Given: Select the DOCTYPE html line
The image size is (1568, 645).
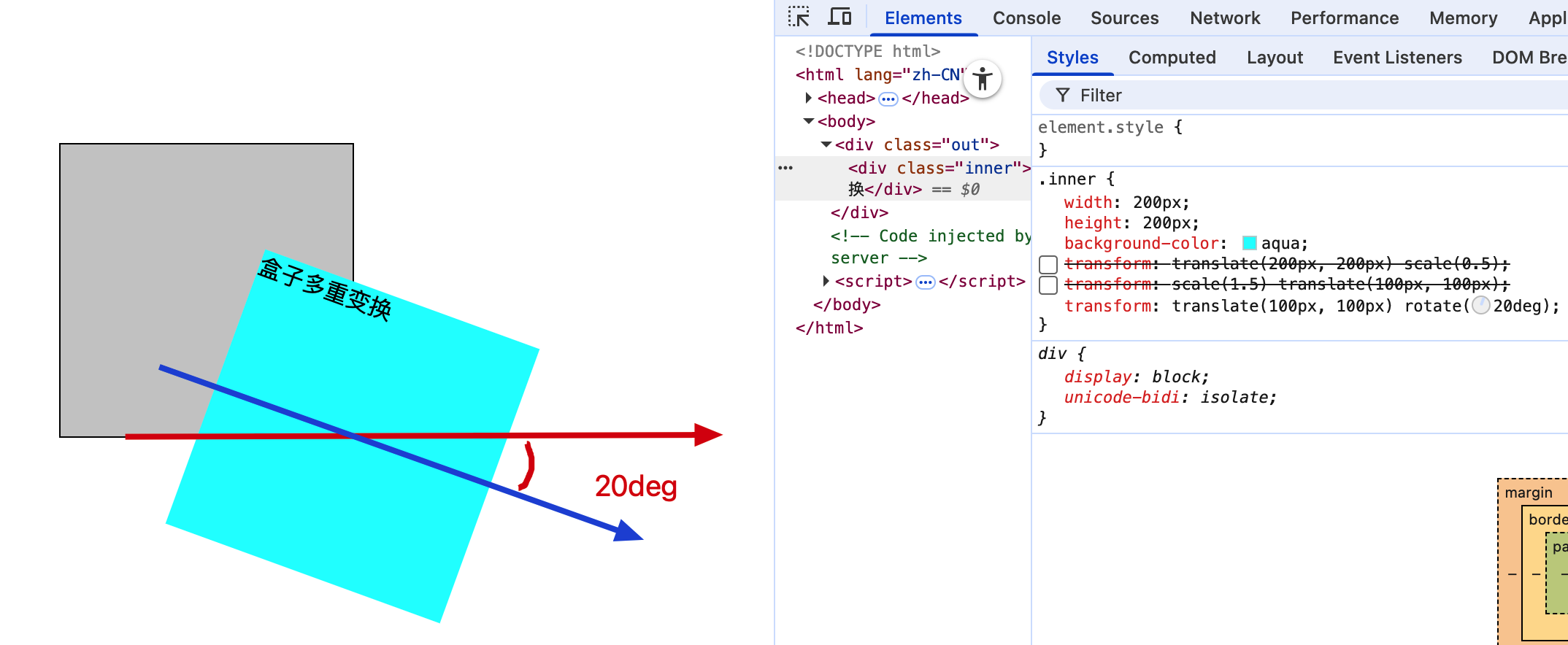Looking at the screenshot, I should click(x=868, y=51).
